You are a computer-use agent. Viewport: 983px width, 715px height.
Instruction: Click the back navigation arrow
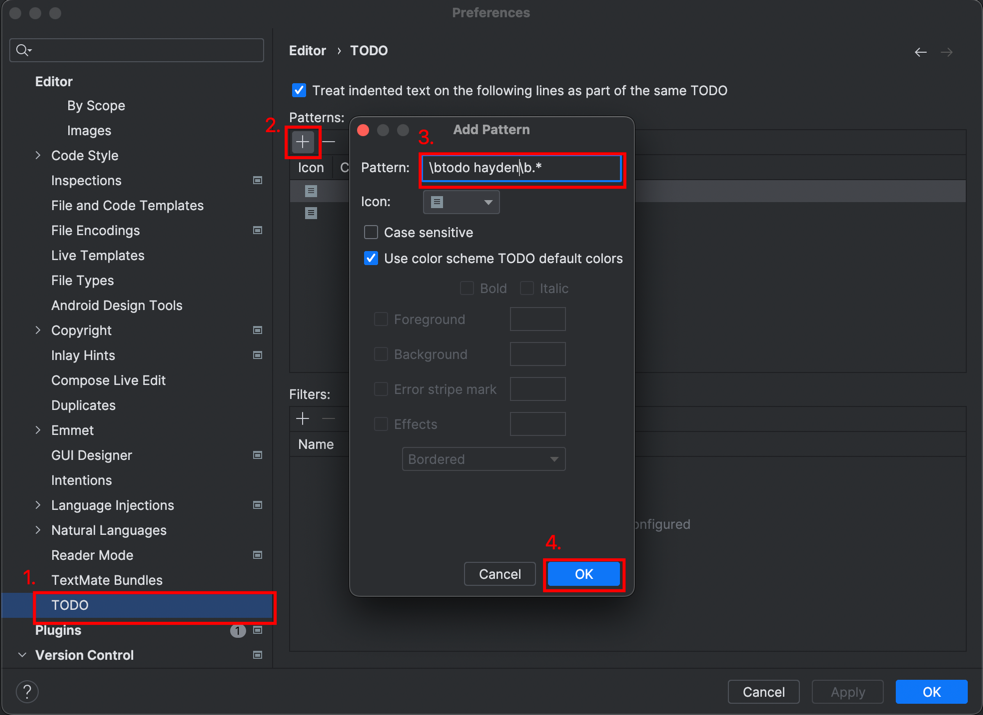click(920, 52)
